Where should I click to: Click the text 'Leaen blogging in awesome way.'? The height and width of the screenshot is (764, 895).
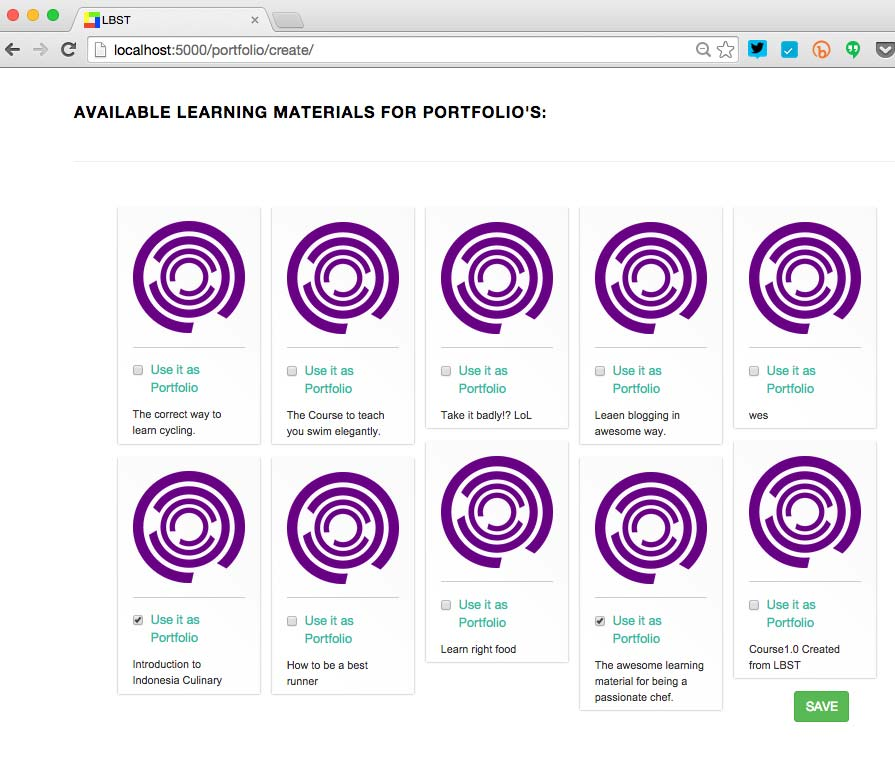pos(637,424)
